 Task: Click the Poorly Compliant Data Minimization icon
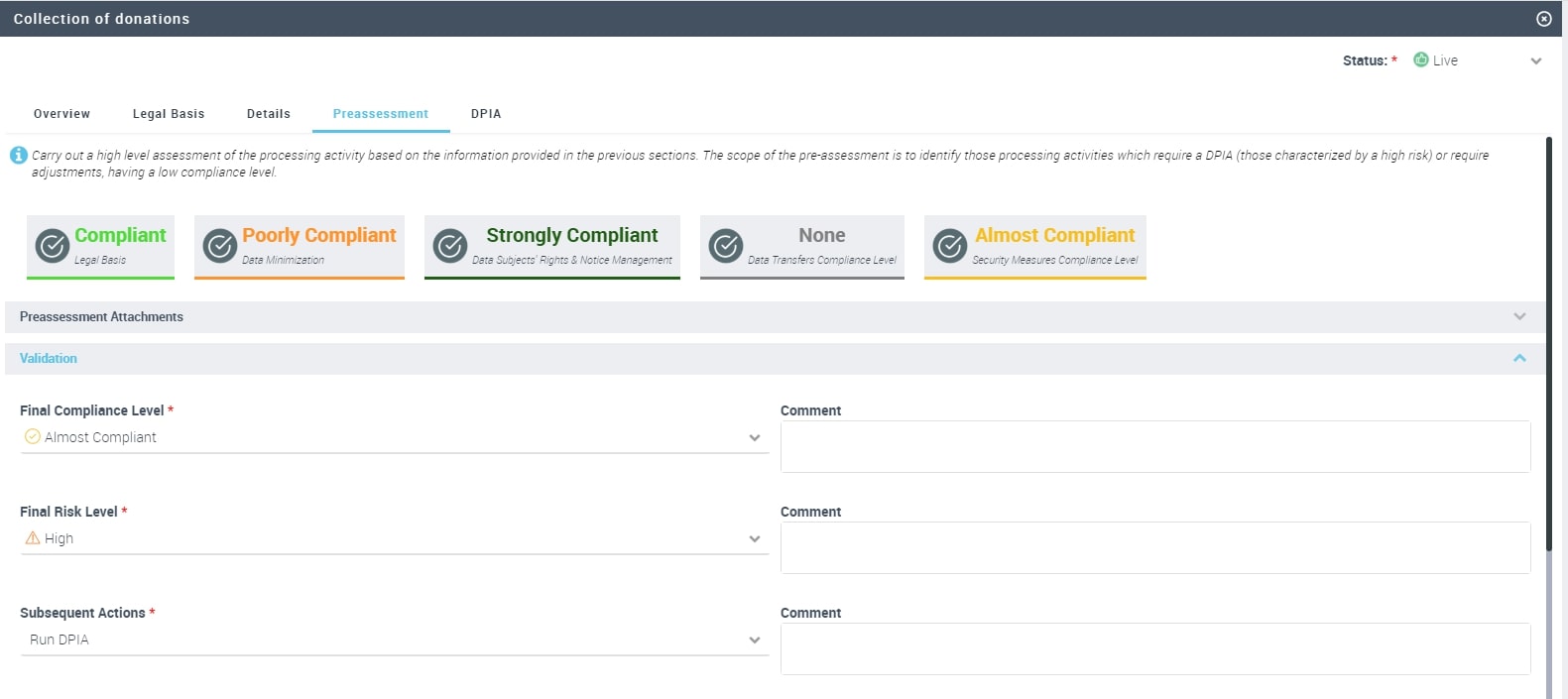click(x=219, y=245)
